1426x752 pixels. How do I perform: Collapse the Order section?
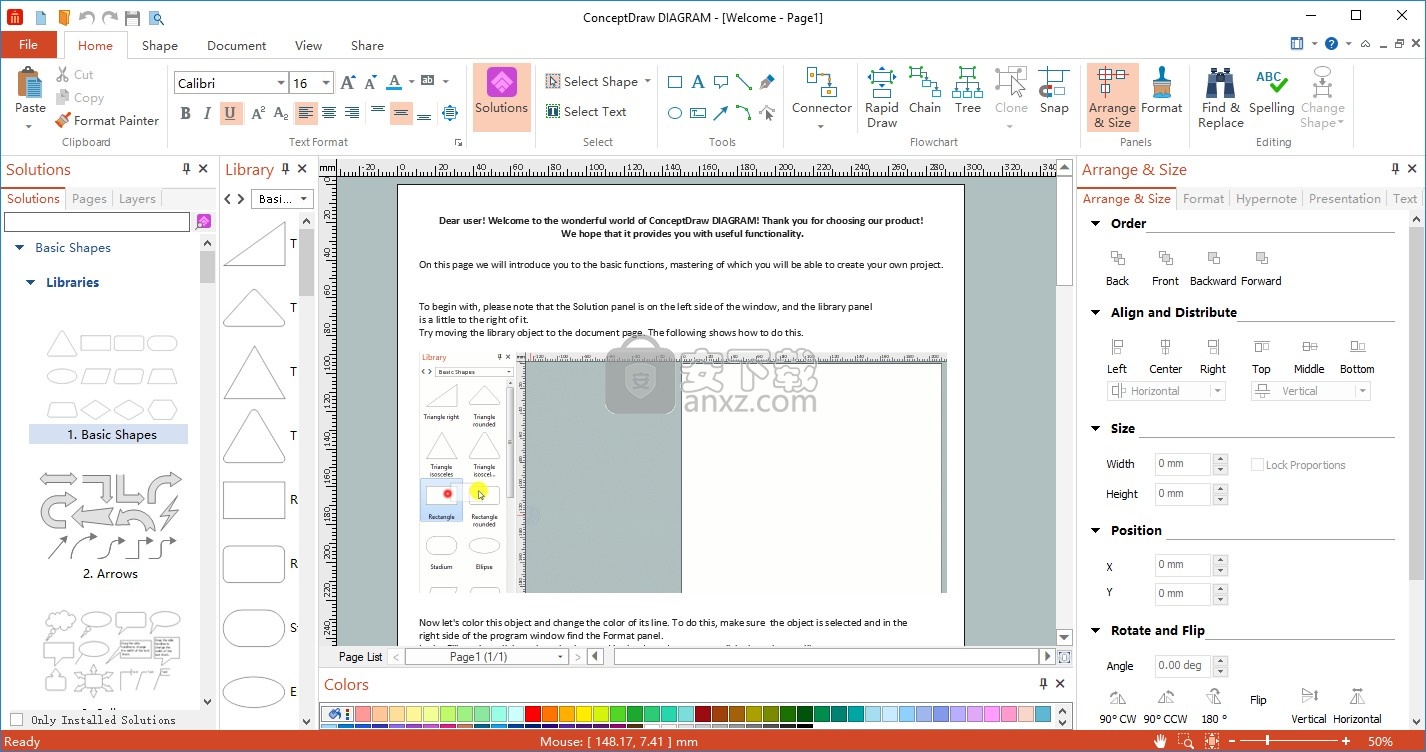1096,224
